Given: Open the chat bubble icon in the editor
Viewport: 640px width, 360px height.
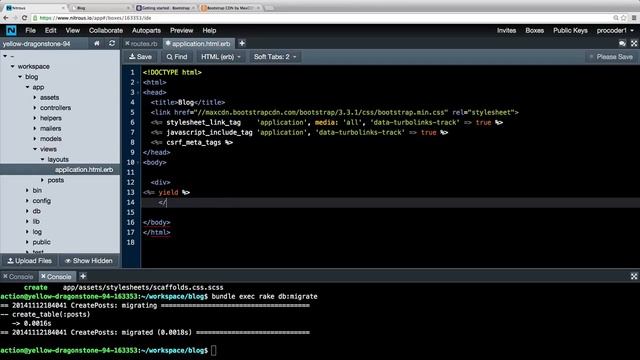Looking at the screenshot, I should 622,43.
